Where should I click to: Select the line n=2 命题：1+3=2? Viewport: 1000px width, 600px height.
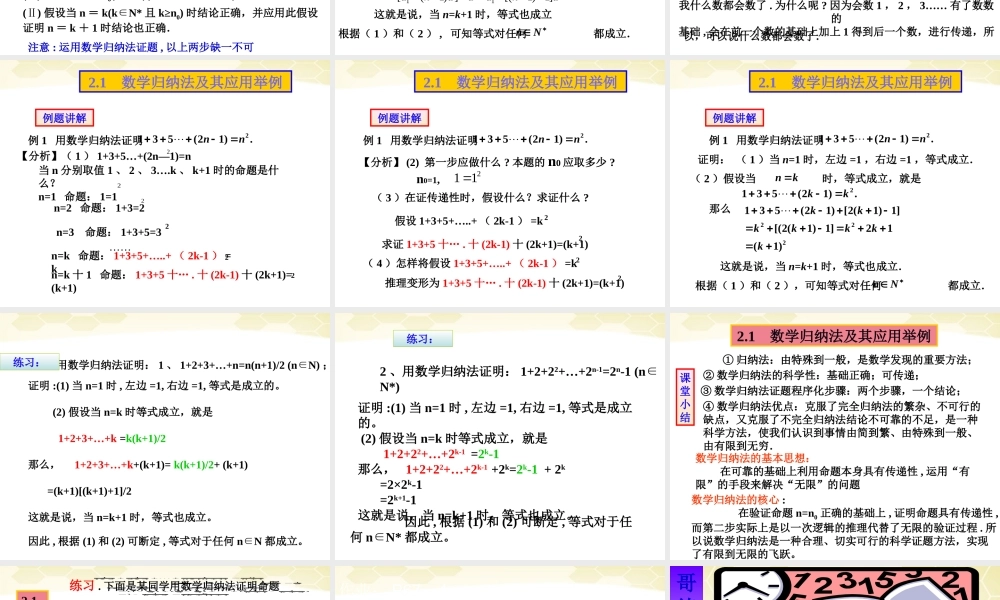(99, 208)
